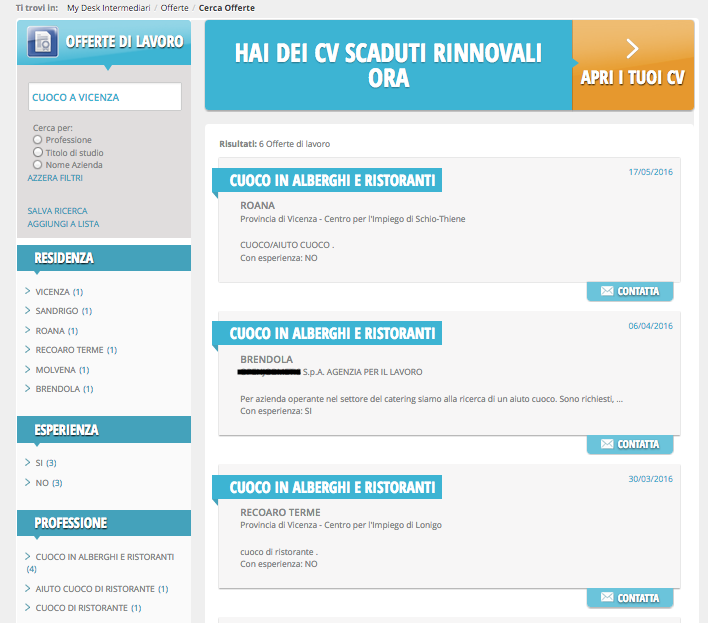
Task: Click envelope icon in Recoaro Terme offer's Contatta button
Action: click(606, 598)
